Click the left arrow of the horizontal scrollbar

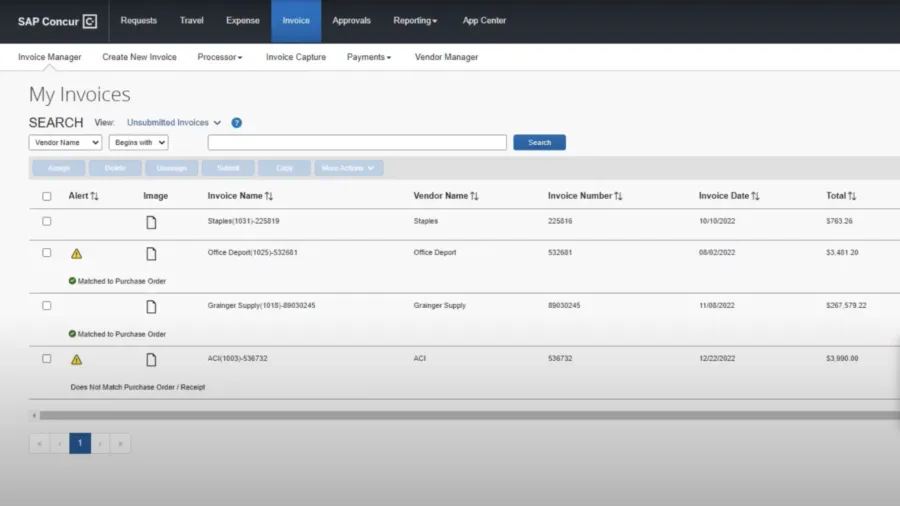coord(34,415)
